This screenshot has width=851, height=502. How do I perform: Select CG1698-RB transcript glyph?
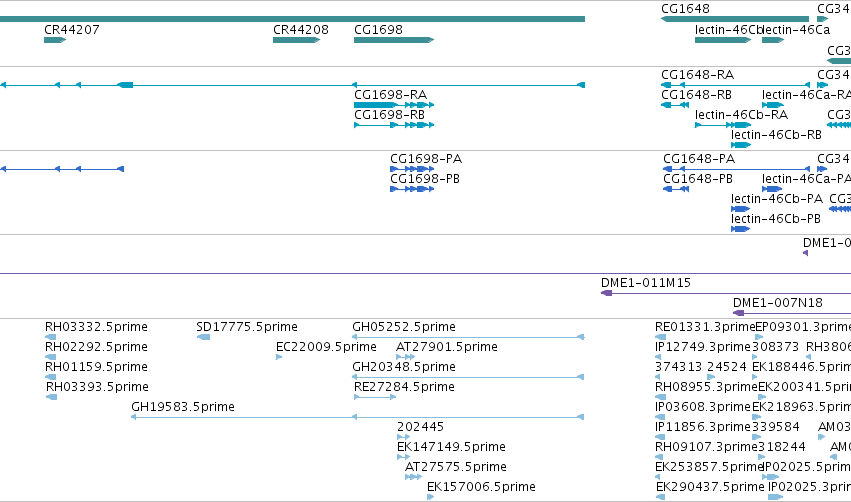[x=394, y=125]
